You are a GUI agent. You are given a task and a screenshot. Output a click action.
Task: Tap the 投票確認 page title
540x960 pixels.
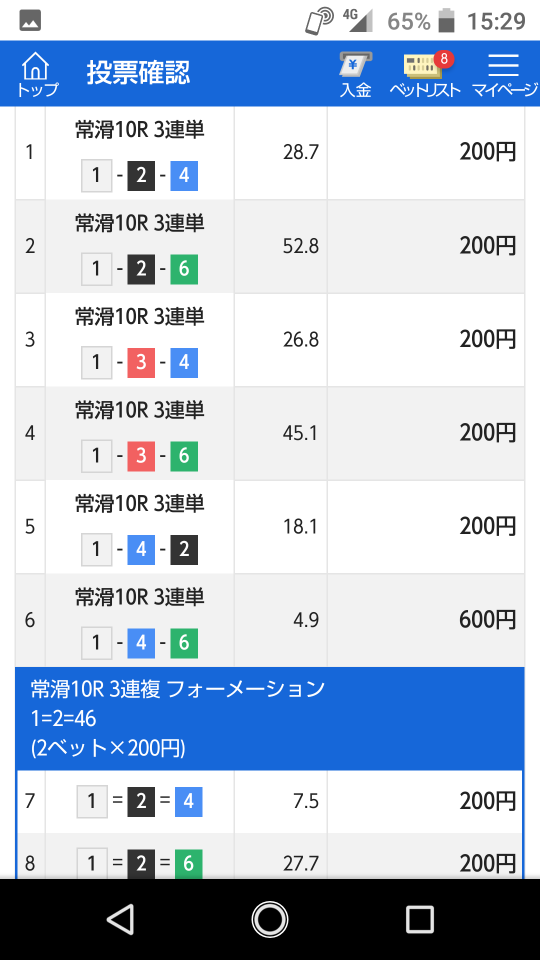point(138,73)
